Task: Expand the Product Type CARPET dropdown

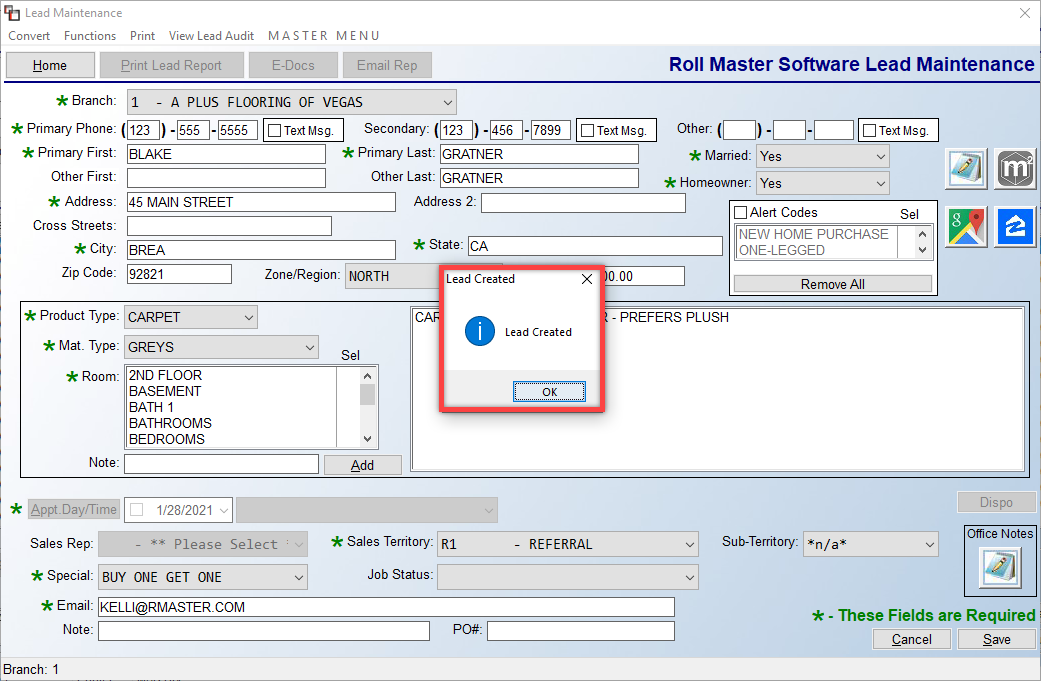Action: [x=248, y=317]
